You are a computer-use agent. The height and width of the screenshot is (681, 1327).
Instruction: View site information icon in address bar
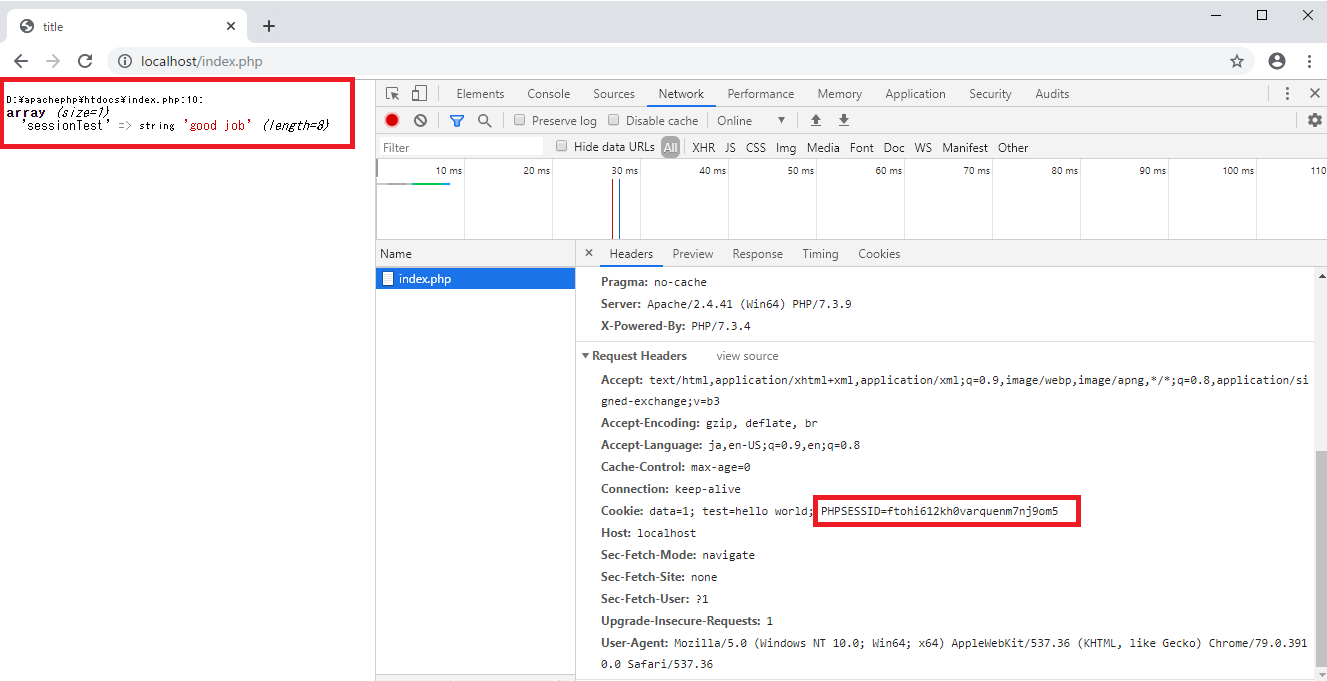click(125, 61)
